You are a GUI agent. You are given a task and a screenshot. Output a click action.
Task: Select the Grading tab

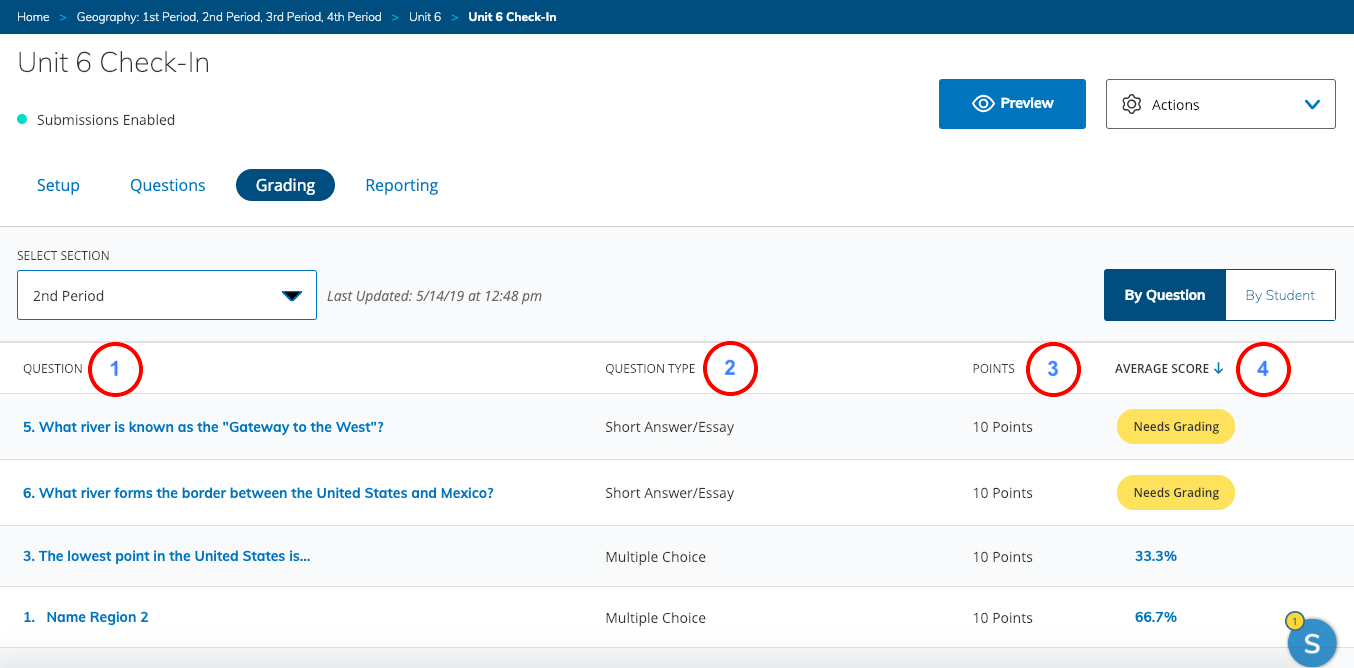coord(285,185)
